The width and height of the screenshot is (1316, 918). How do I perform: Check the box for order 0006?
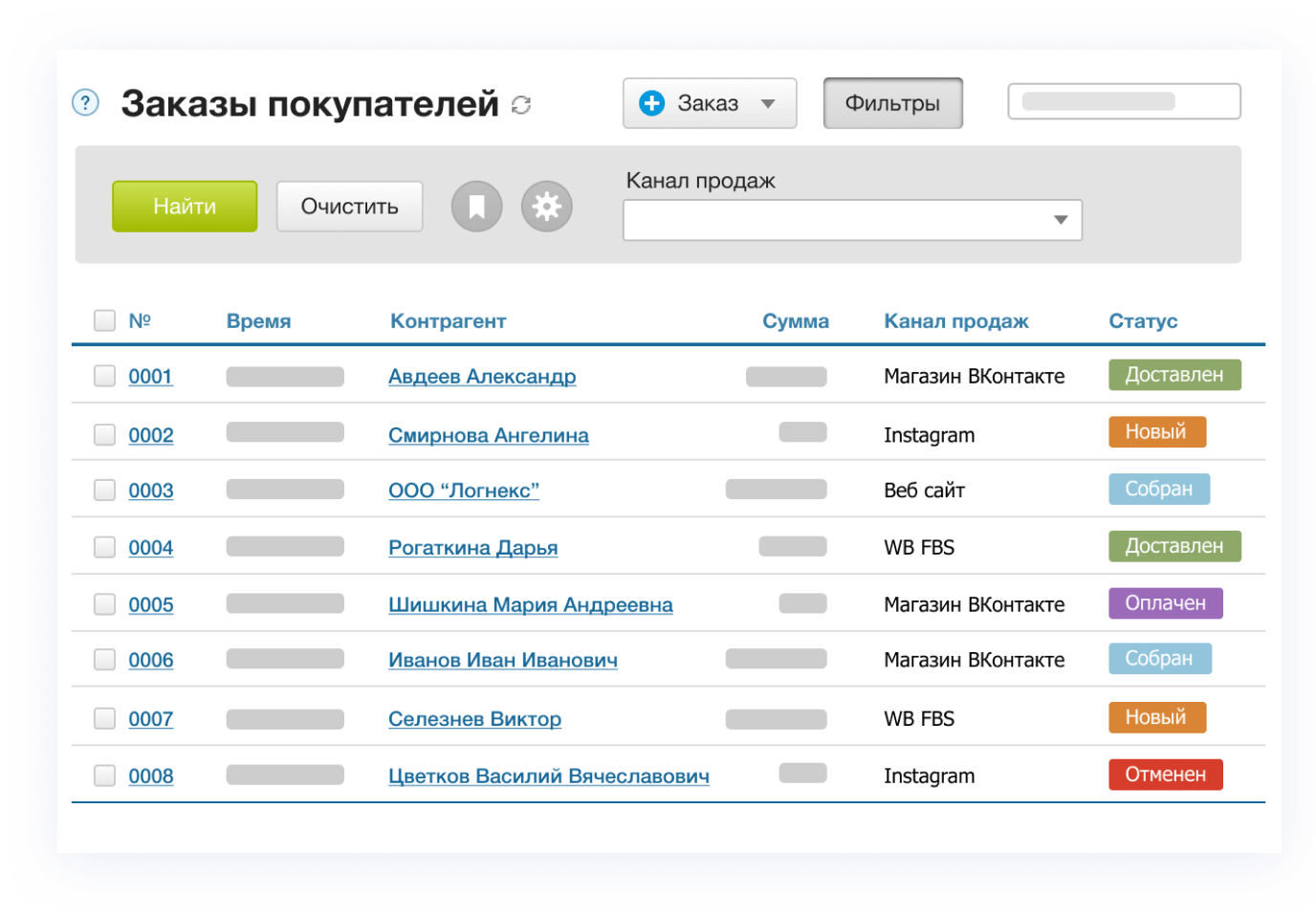(105, 660)
